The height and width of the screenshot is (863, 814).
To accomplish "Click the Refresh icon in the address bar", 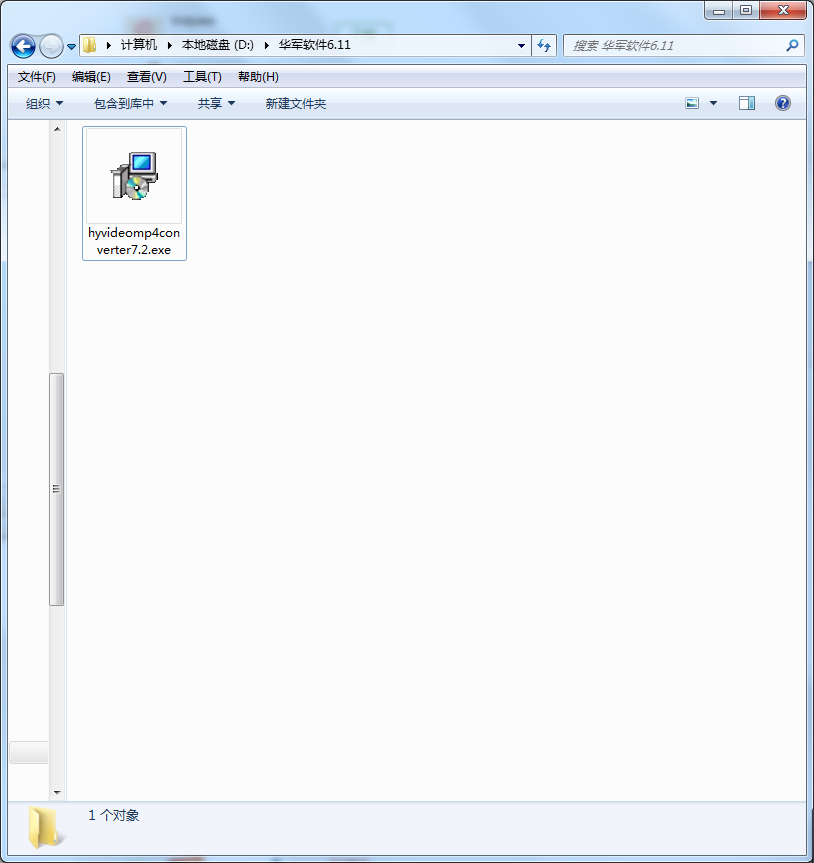I will (543, 46).
